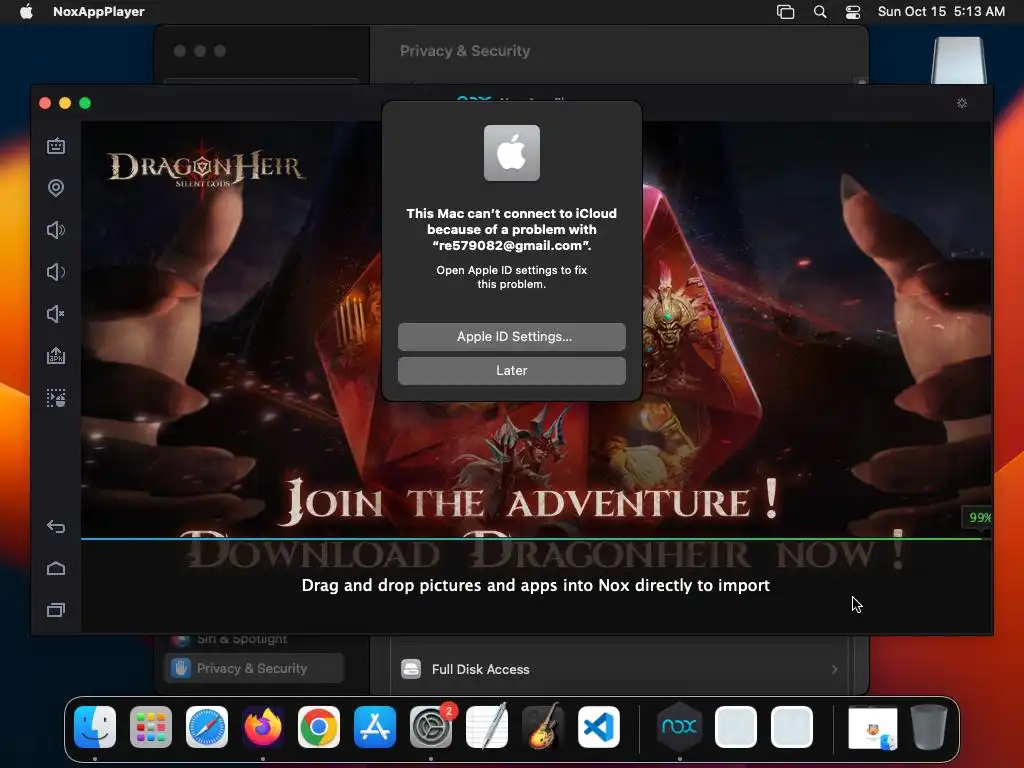Click the DragonHeir logo in Nox
Viewport: 1024px width, 768px height.
click(x=206, y=168)
